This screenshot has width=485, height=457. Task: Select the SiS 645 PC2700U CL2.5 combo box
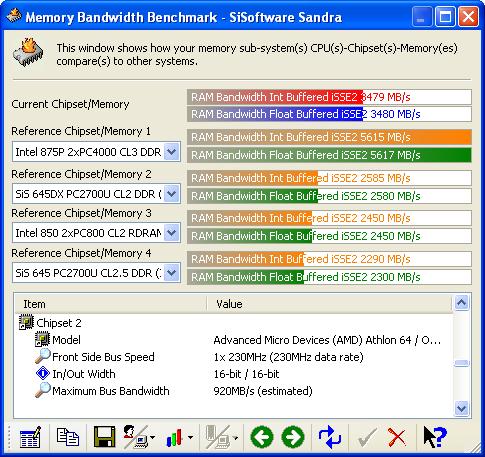pos(96,273)
